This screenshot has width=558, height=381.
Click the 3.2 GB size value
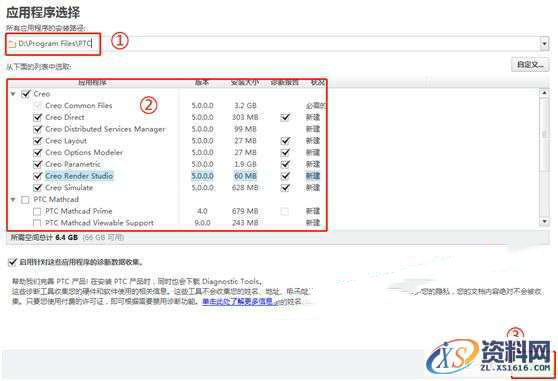245,106
